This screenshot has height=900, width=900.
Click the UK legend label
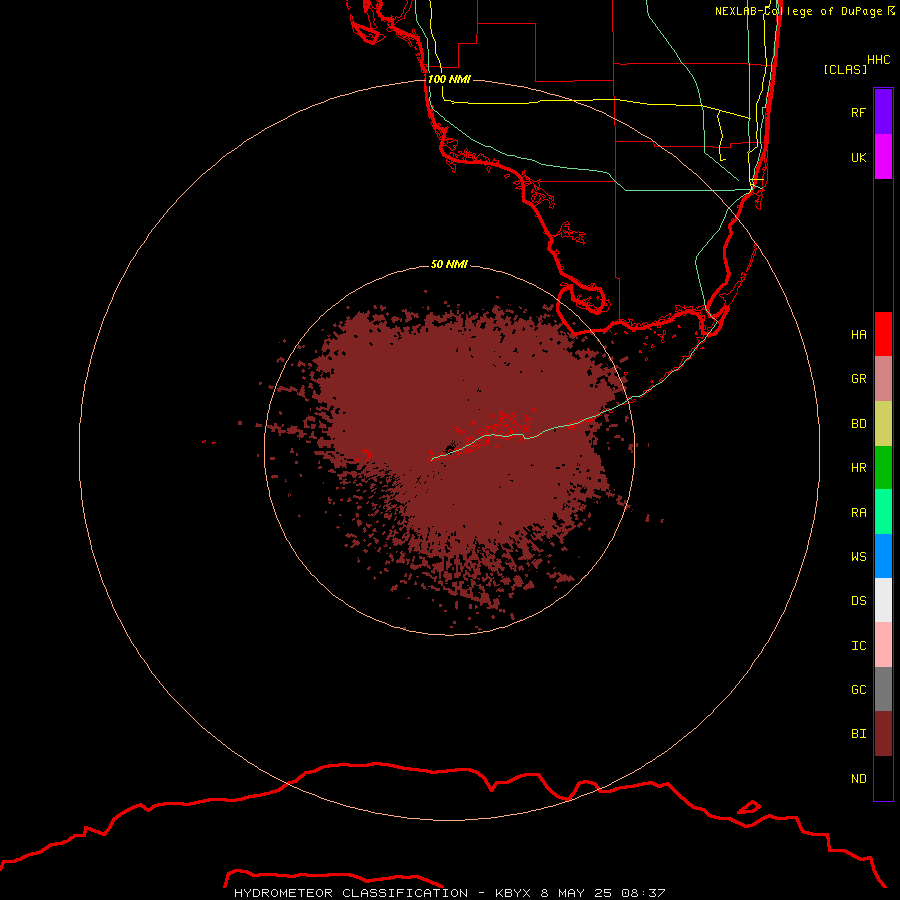(x=859, y=157)
